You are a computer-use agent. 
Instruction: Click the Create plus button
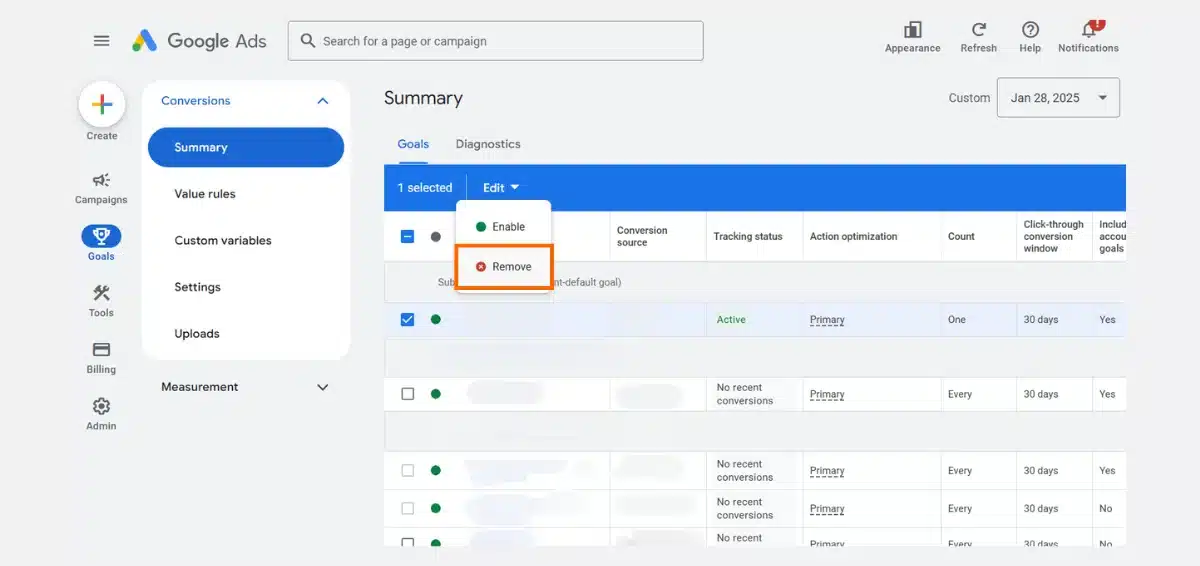102,105
